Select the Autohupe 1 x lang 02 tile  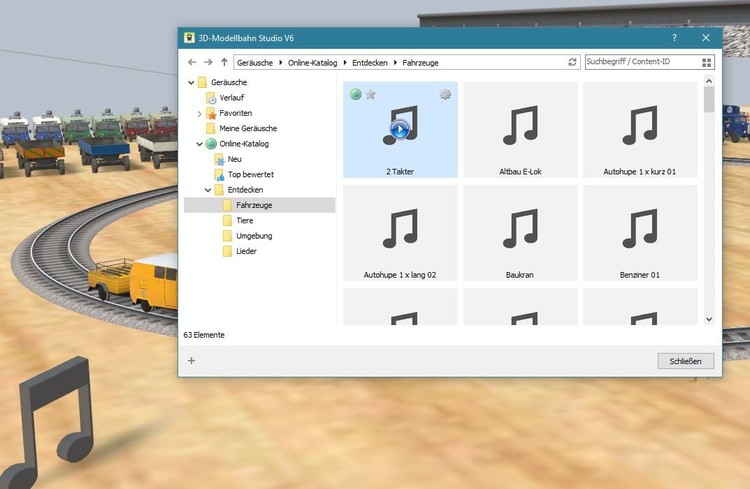point(400,233)
